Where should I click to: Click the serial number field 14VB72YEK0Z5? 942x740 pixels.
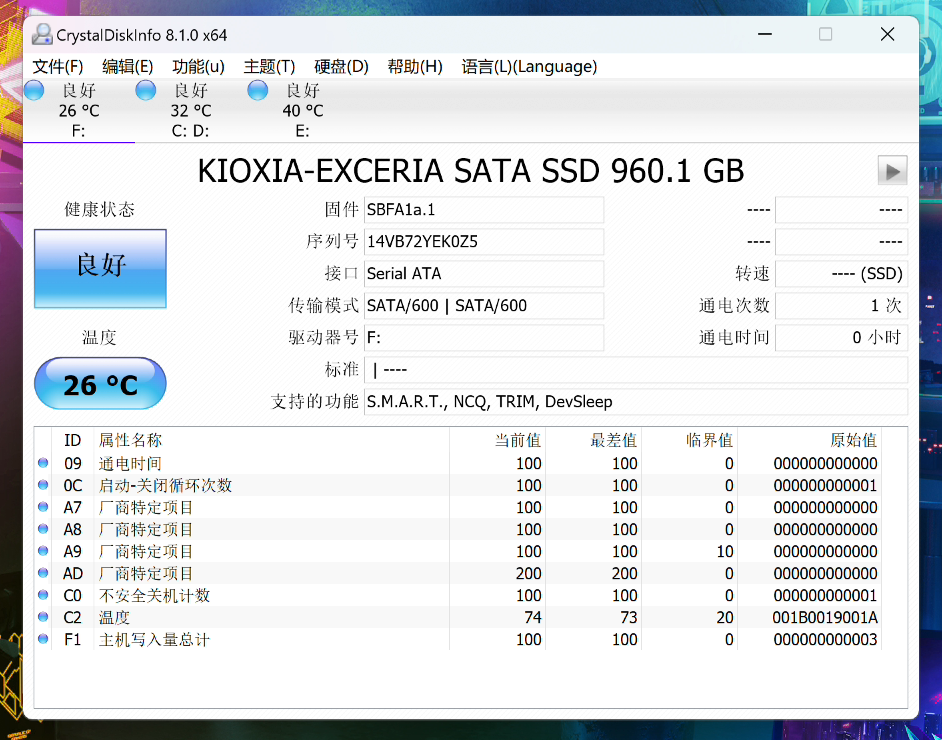pos(484,242)
